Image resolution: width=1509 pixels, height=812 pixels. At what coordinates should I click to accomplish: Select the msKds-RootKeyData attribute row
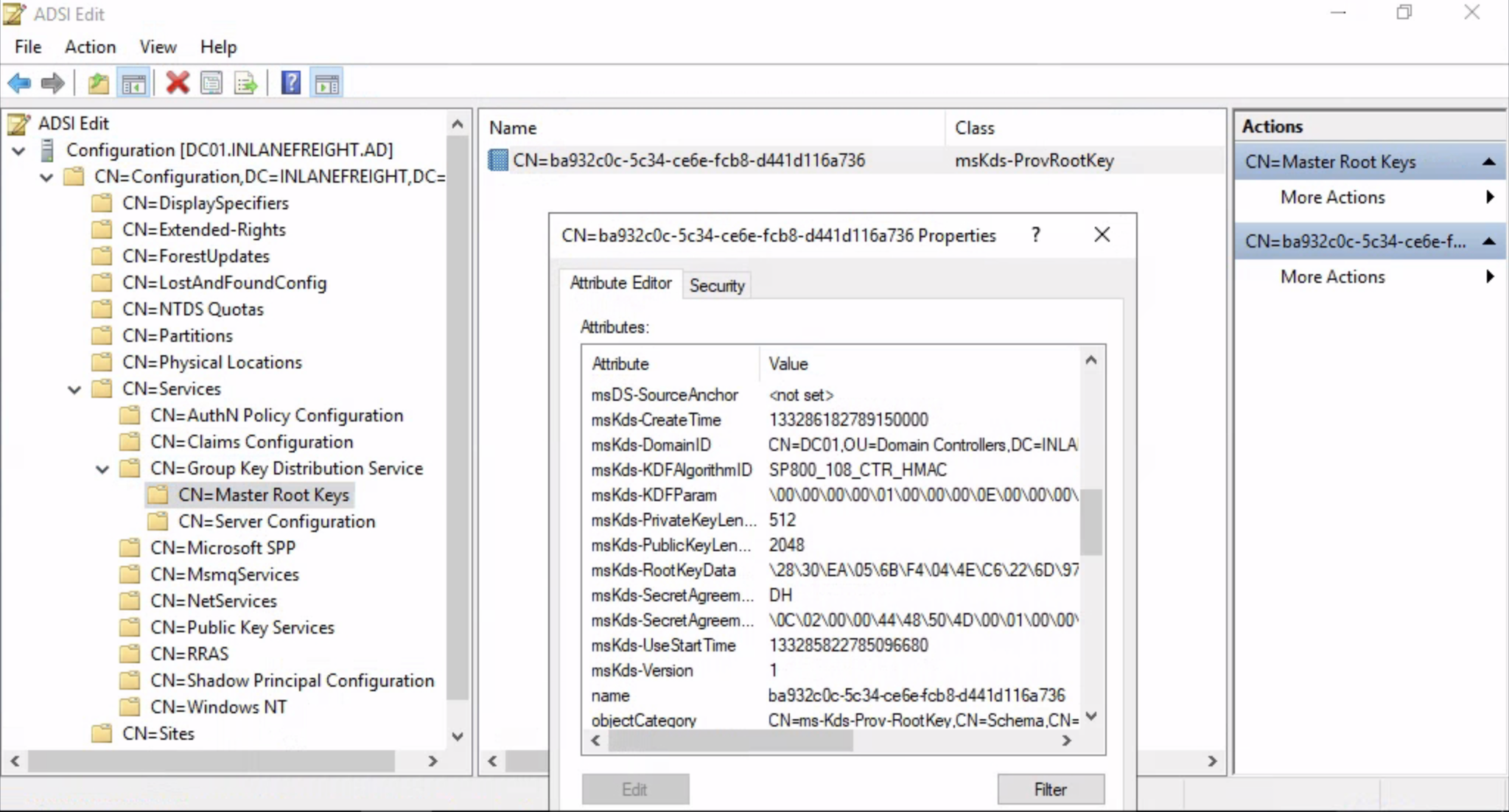coord(663,570)
